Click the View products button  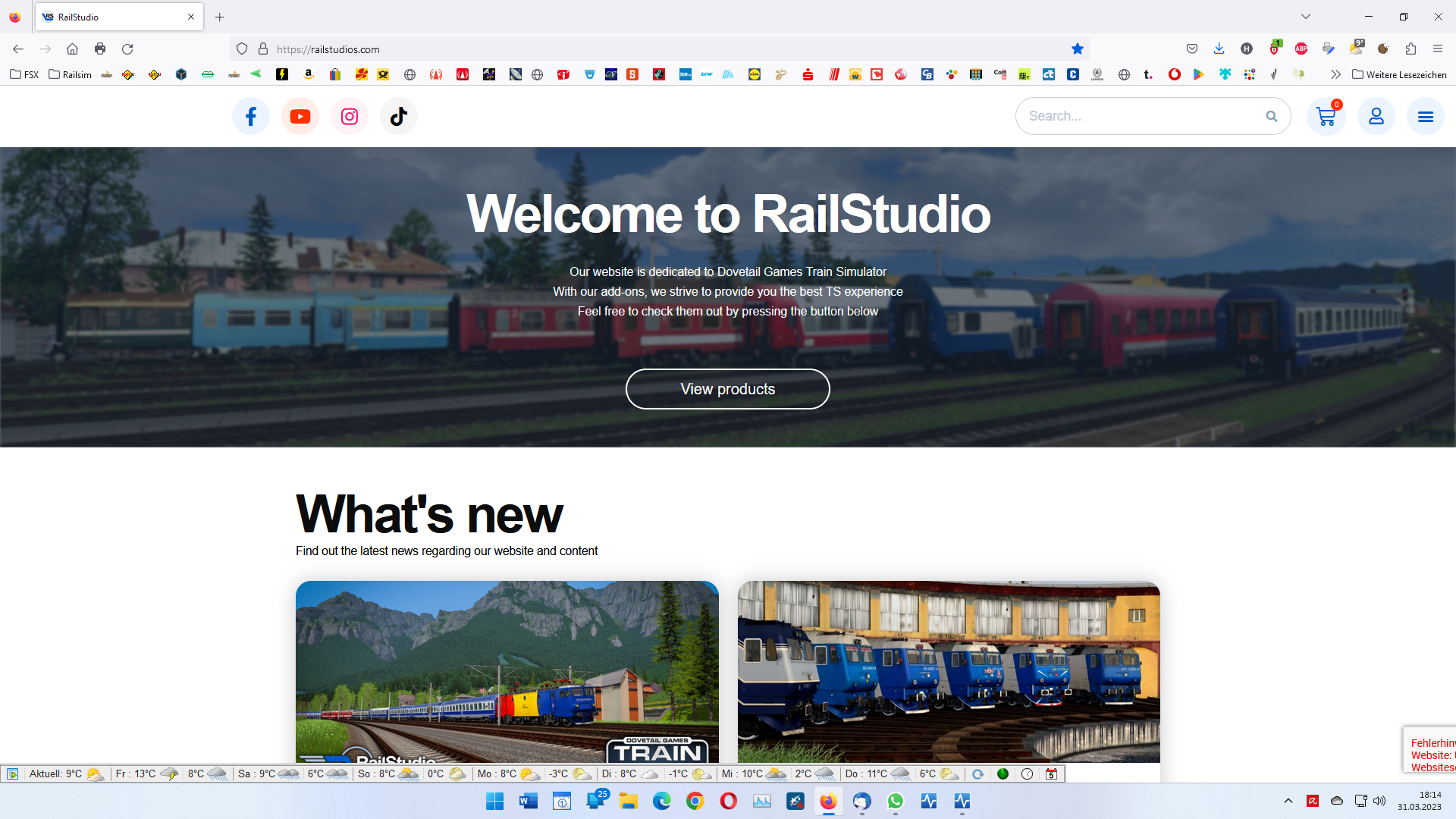(727, 389)
